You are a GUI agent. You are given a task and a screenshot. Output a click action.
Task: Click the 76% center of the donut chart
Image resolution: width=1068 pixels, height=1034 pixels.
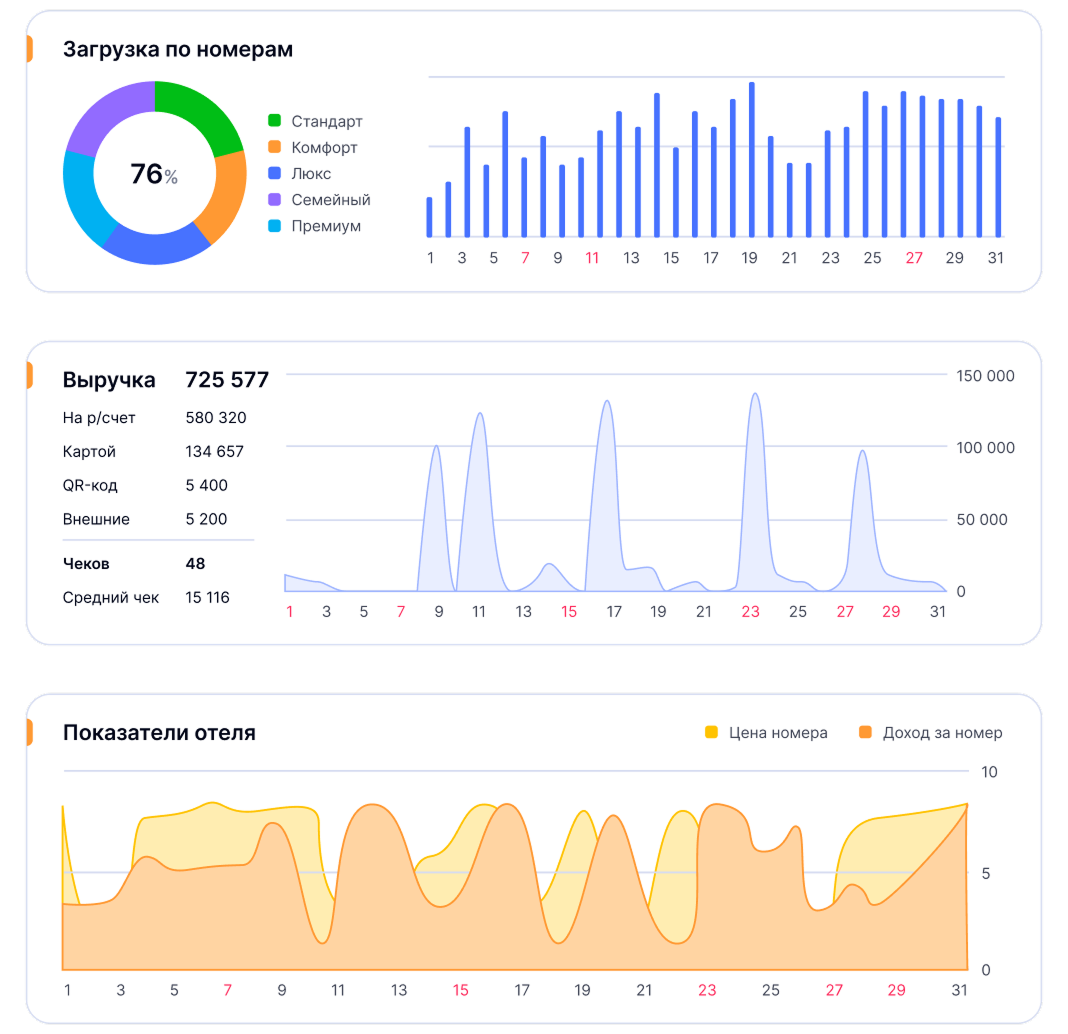coord(154,174)
